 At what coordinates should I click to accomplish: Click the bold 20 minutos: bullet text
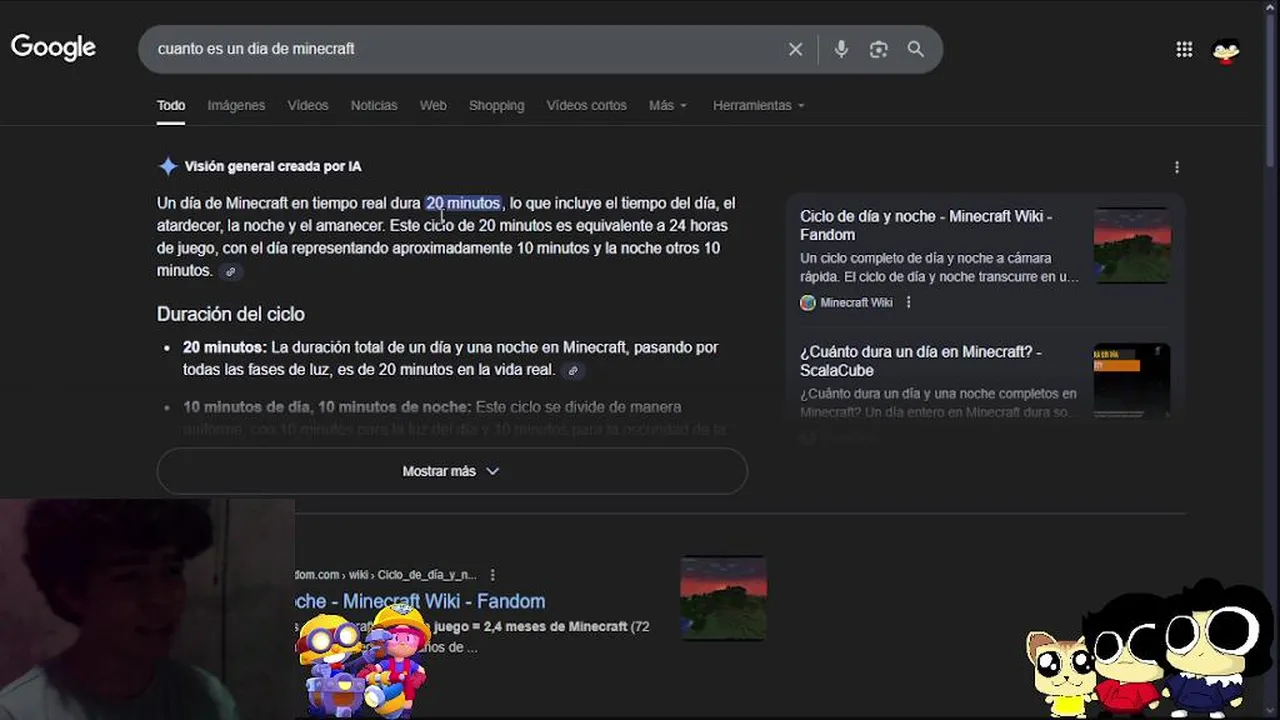pos(225,348)
